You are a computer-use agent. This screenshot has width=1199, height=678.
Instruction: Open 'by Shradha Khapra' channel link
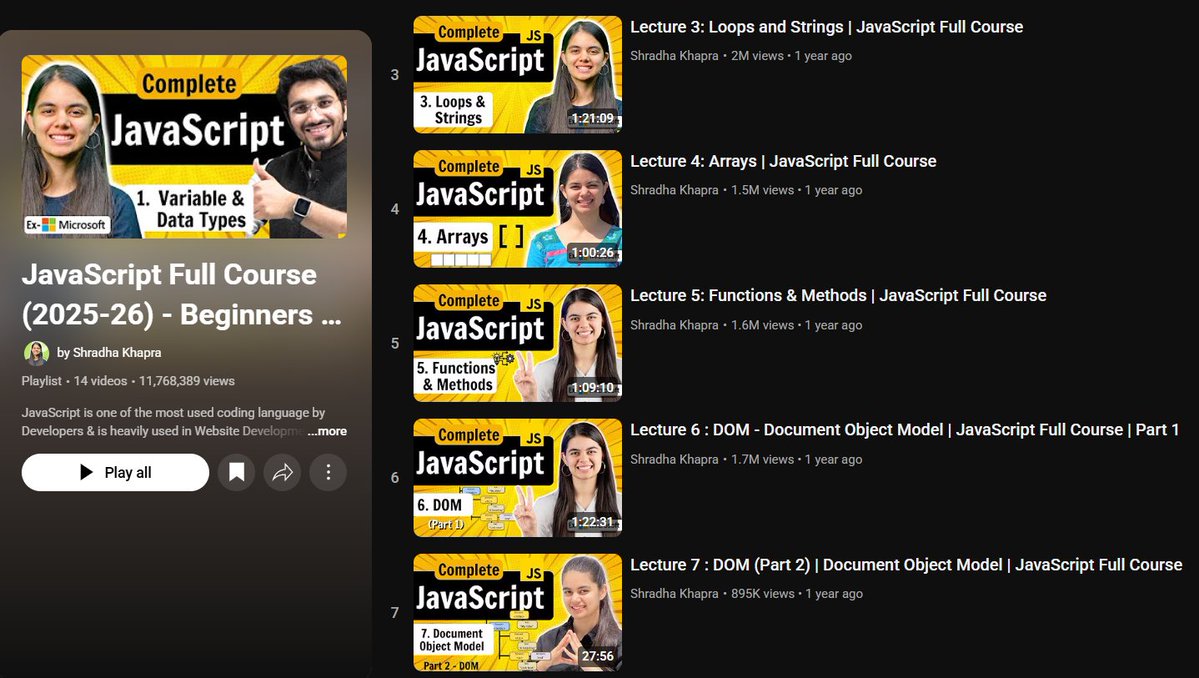click(x=109, y=352)
